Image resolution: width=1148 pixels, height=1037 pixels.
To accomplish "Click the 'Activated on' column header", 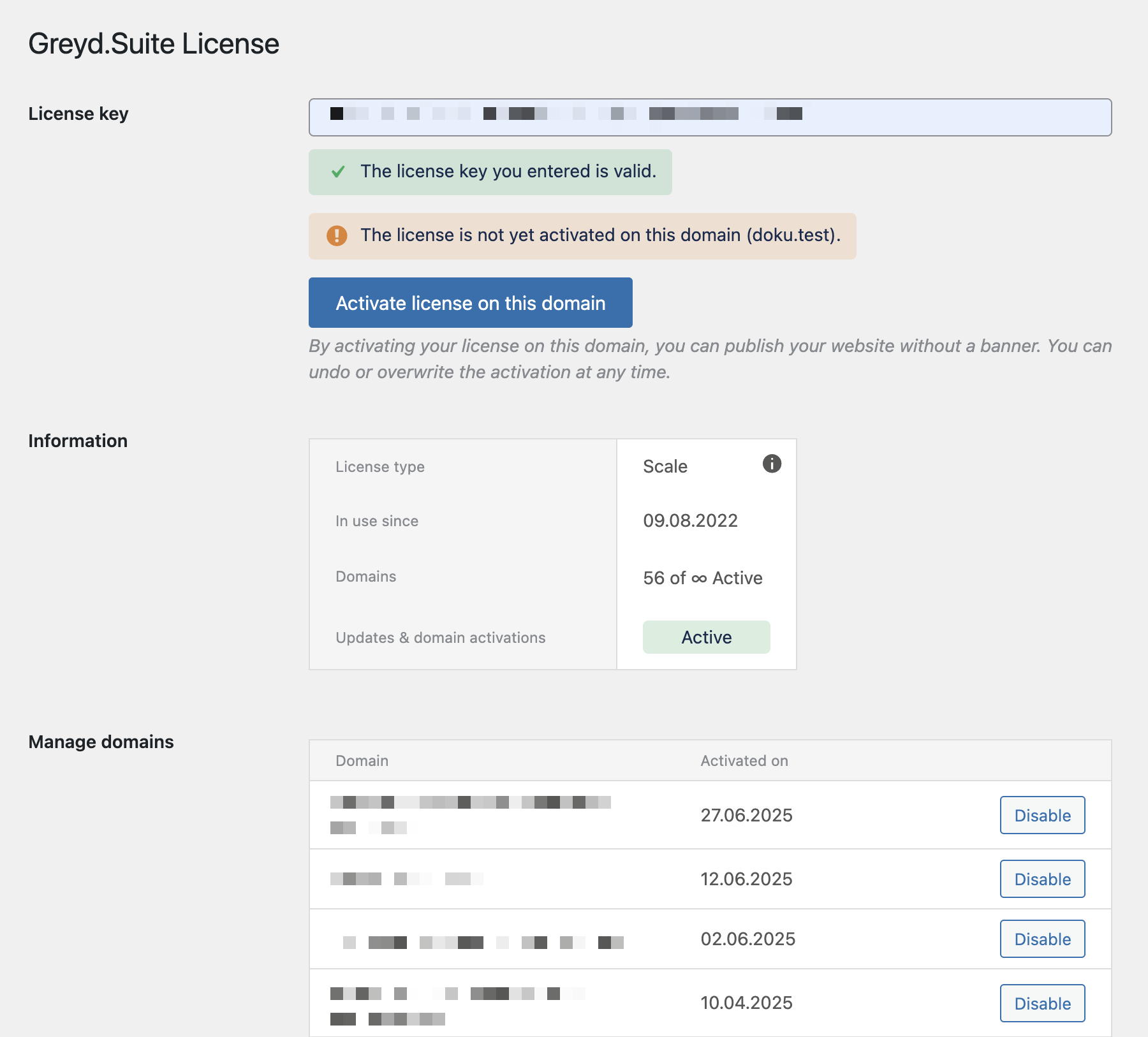I will [744, 761].
